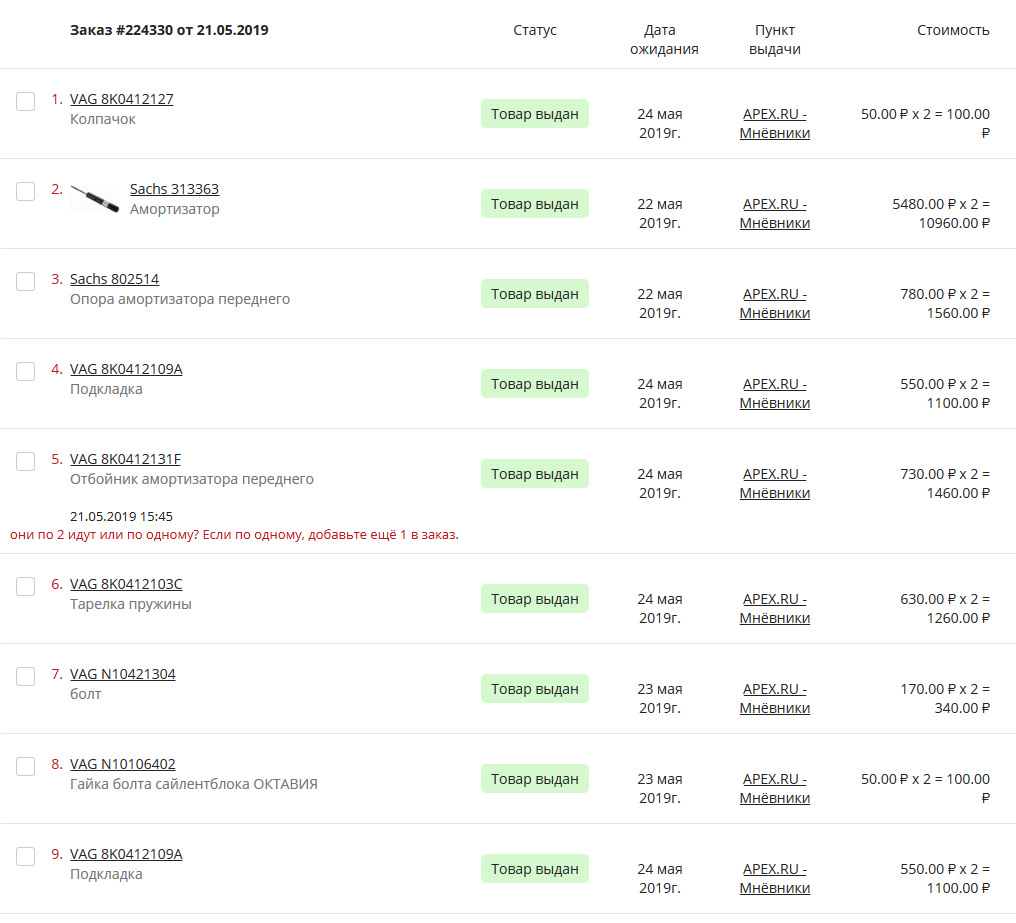
Task: Click APEX.RU Мнёвники link for item 7
Action: (x=774, y=698)
